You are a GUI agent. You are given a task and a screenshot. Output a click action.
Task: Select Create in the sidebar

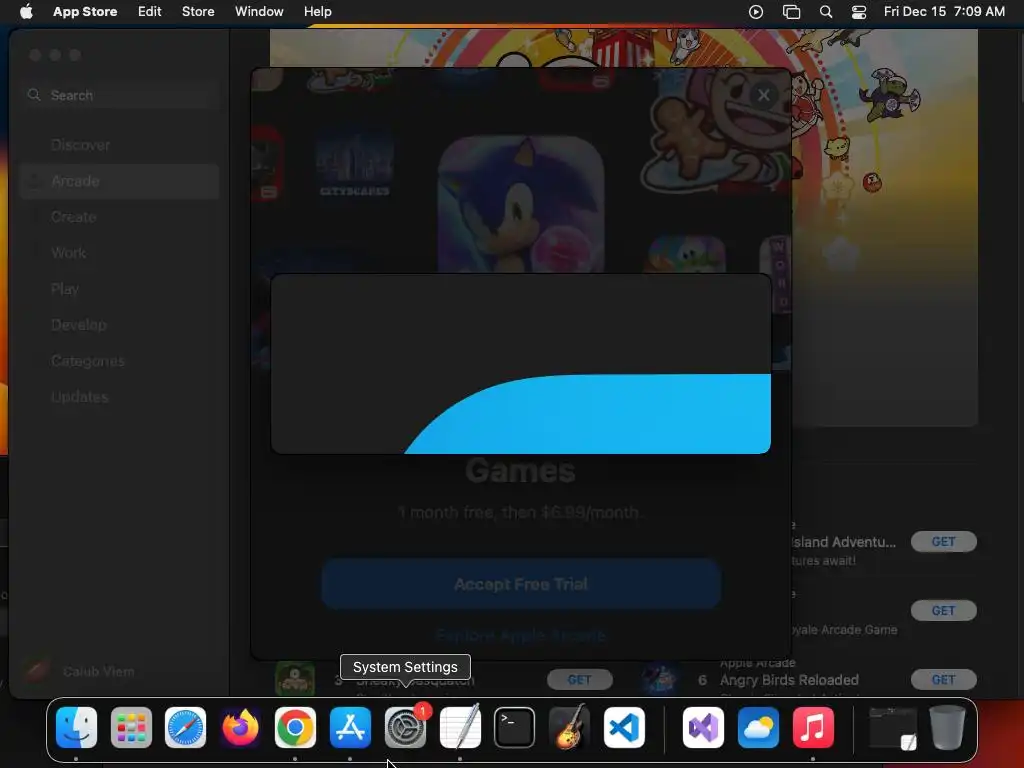pos(119,217)
